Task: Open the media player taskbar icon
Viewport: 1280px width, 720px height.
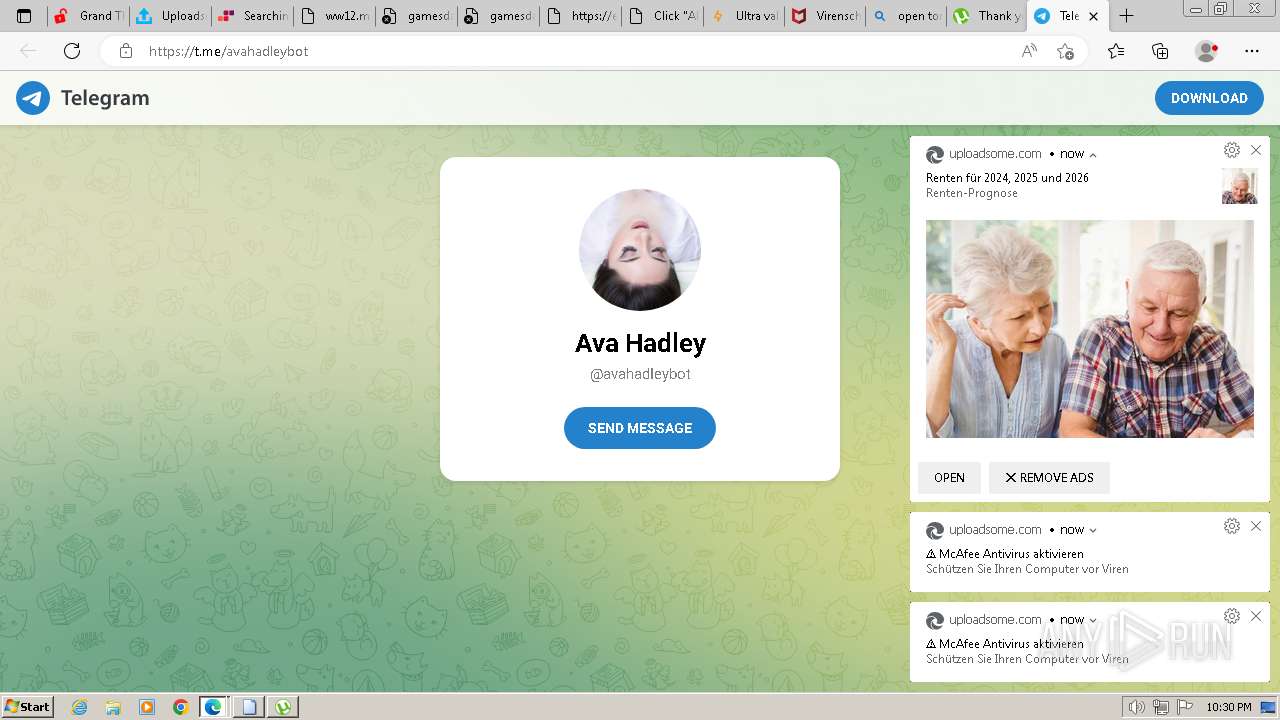Action: 147,707
